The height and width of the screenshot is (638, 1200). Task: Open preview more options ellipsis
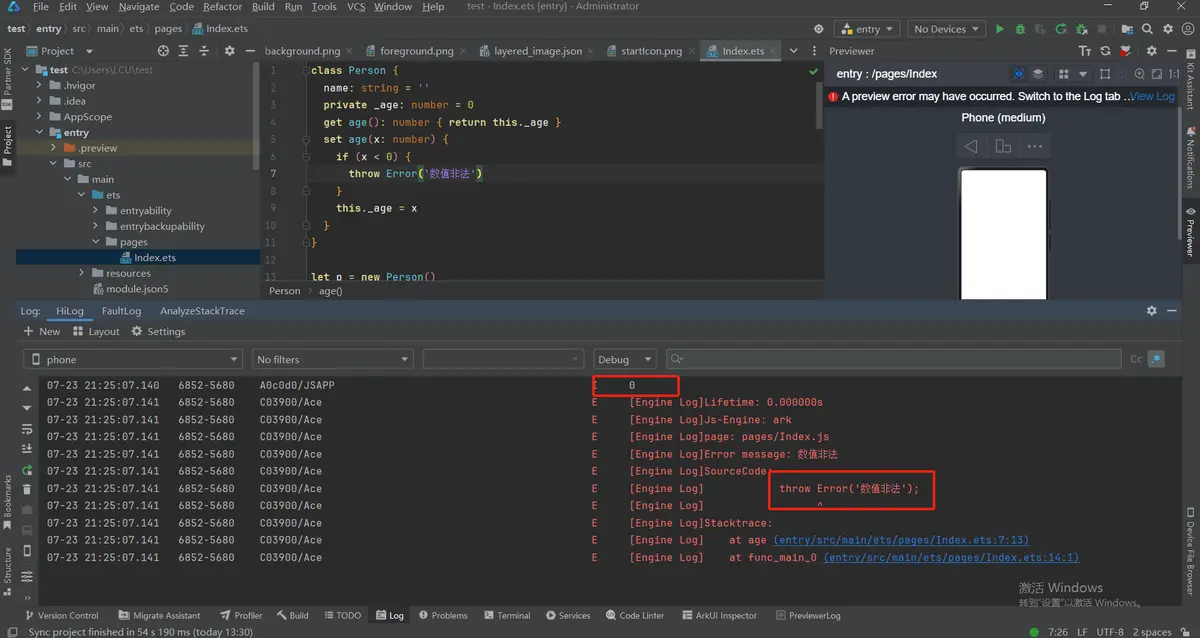coord(1034,147)
